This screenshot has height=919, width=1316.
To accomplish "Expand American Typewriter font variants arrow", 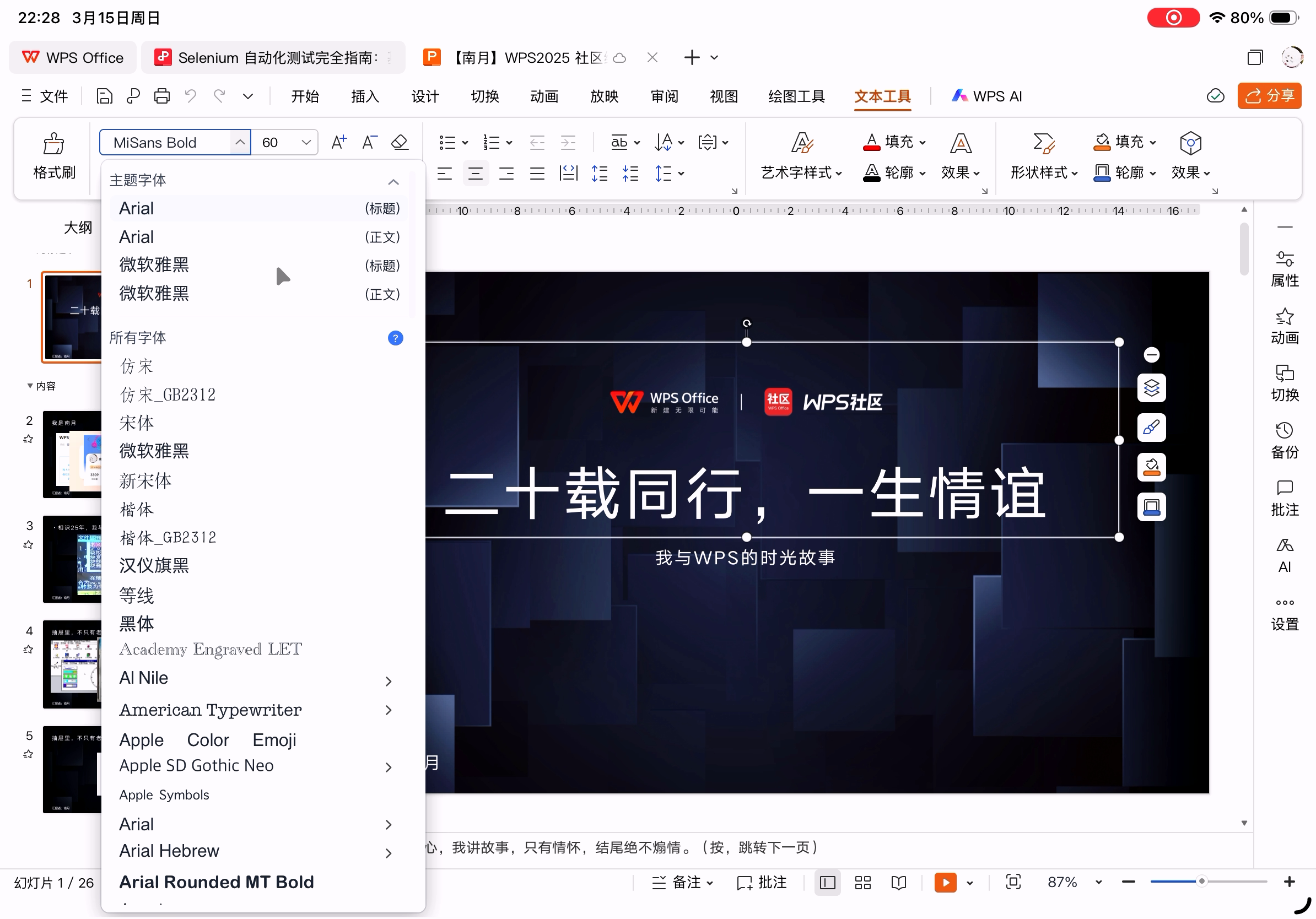I will pyautogui.click(x=389, y=710).
